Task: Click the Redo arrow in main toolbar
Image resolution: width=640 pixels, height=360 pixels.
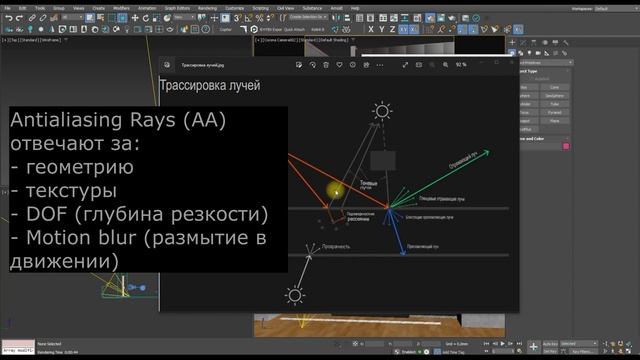Action: (x=19, y=18)
